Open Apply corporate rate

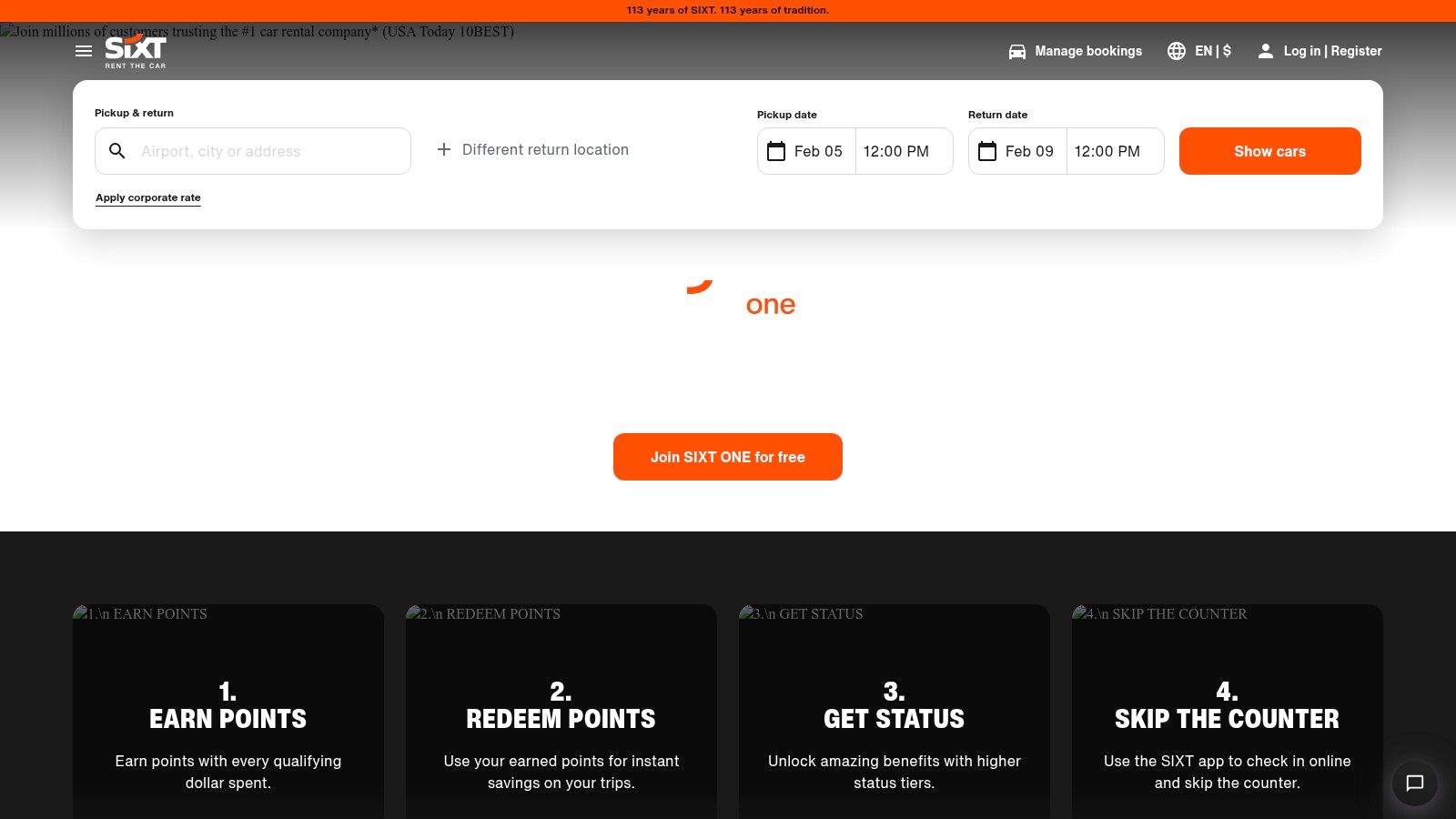point(148,197)
